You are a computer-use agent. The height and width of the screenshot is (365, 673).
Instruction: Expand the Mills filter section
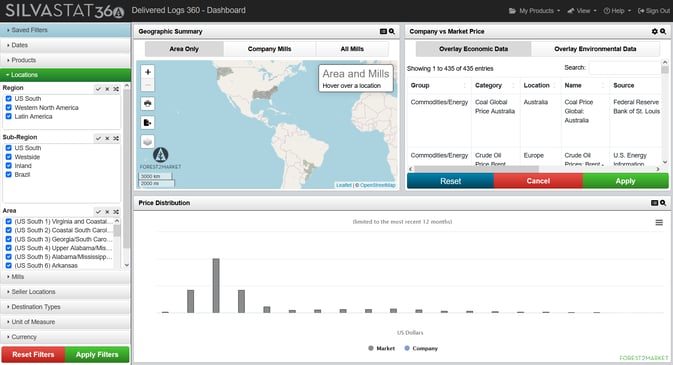coord(65,277)
